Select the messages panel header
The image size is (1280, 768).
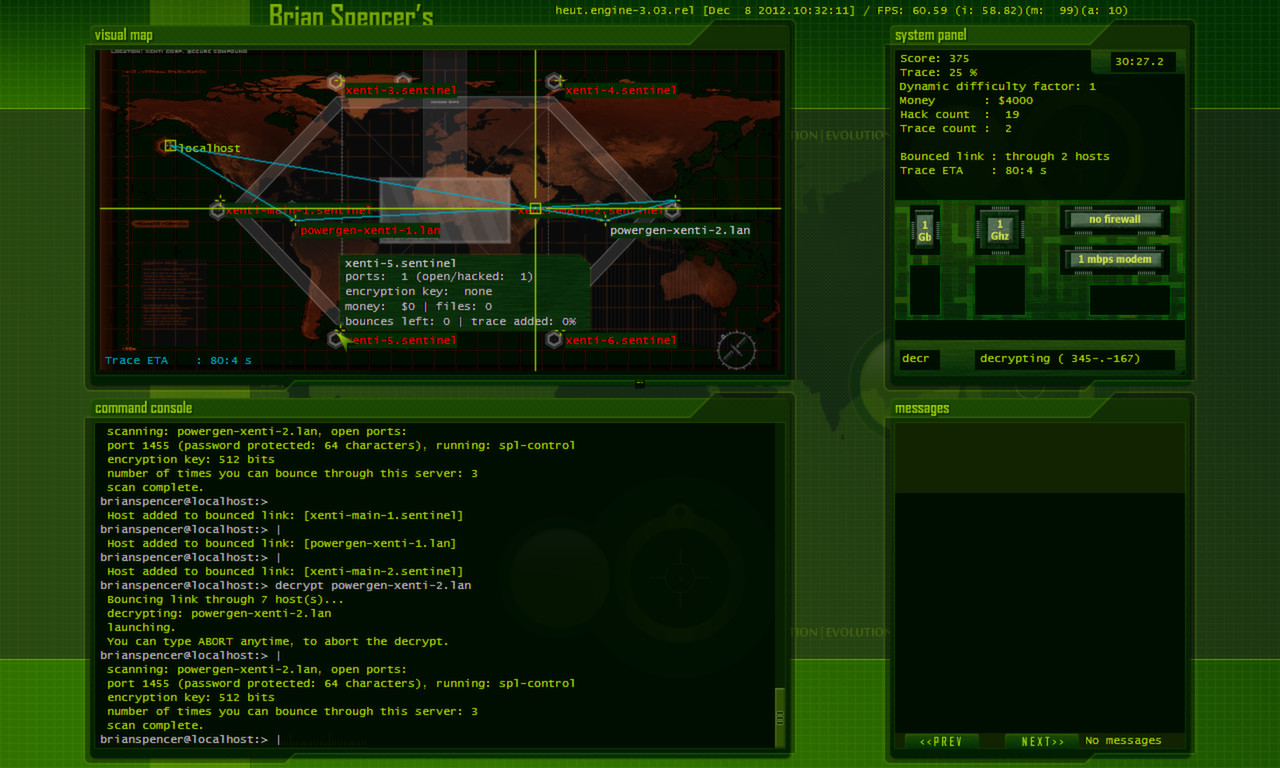point(923,408)
